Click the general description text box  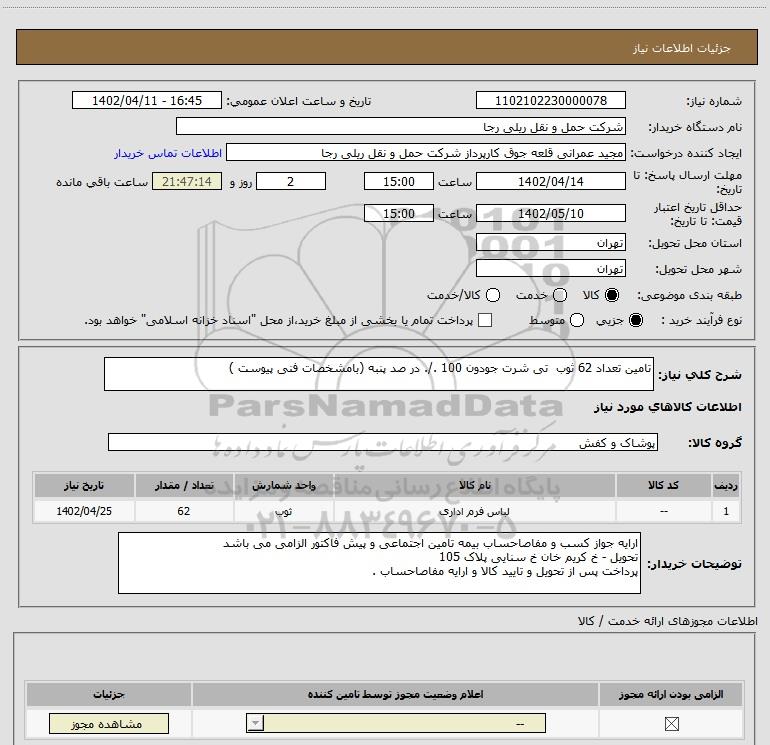[x=379, y=374]
